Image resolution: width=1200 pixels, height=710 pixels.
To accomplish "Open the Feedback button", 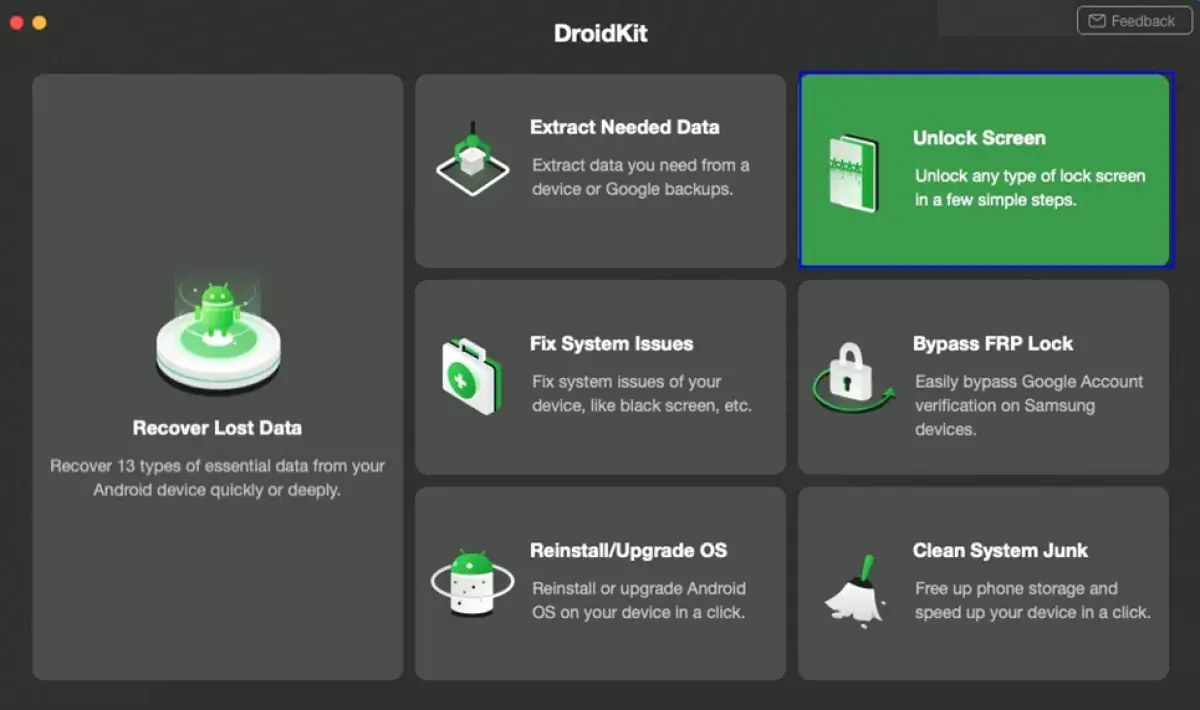I will 1134,21.
